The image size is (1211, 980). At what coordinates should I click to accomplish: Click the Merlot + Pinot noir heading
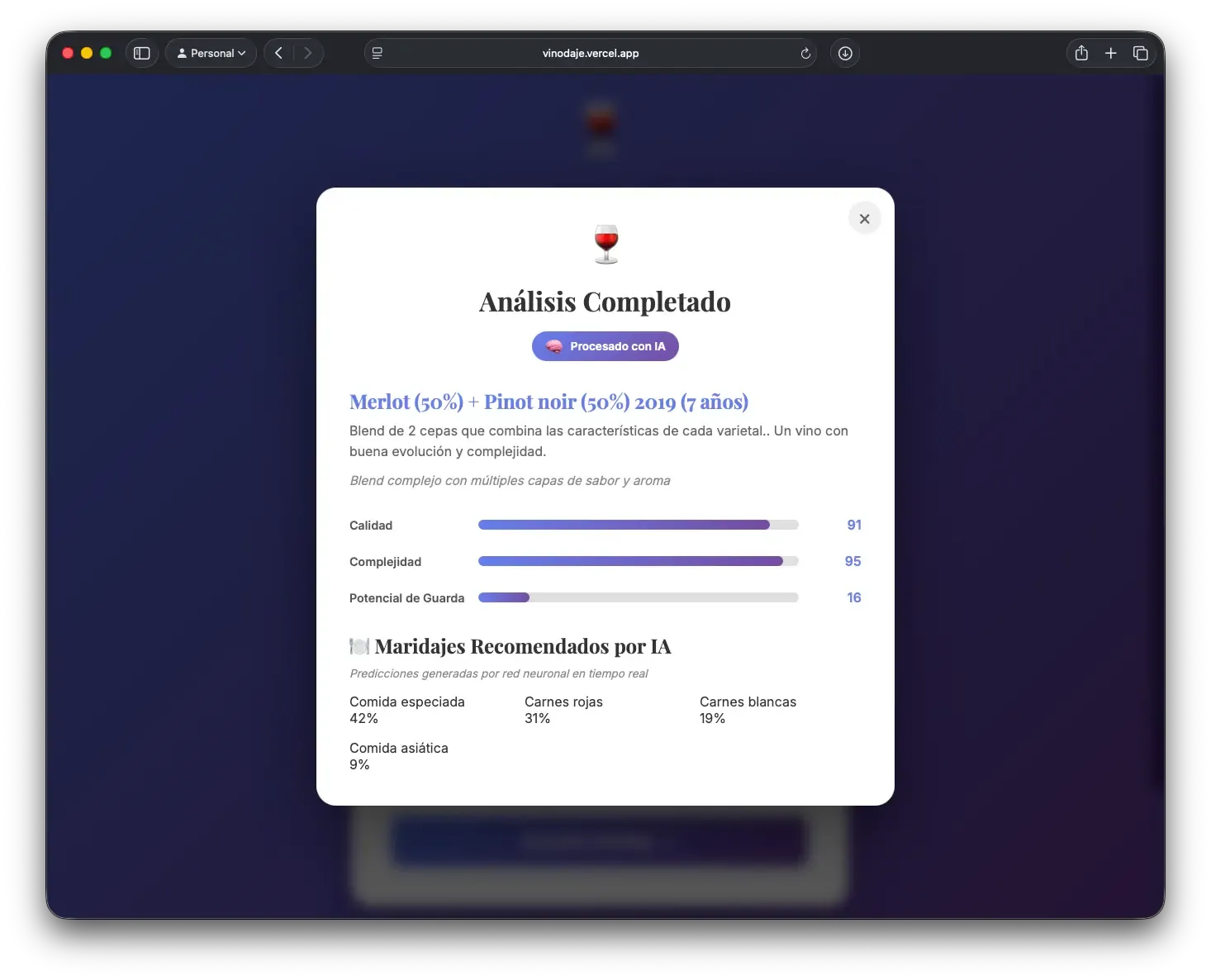tap(549, 402)
